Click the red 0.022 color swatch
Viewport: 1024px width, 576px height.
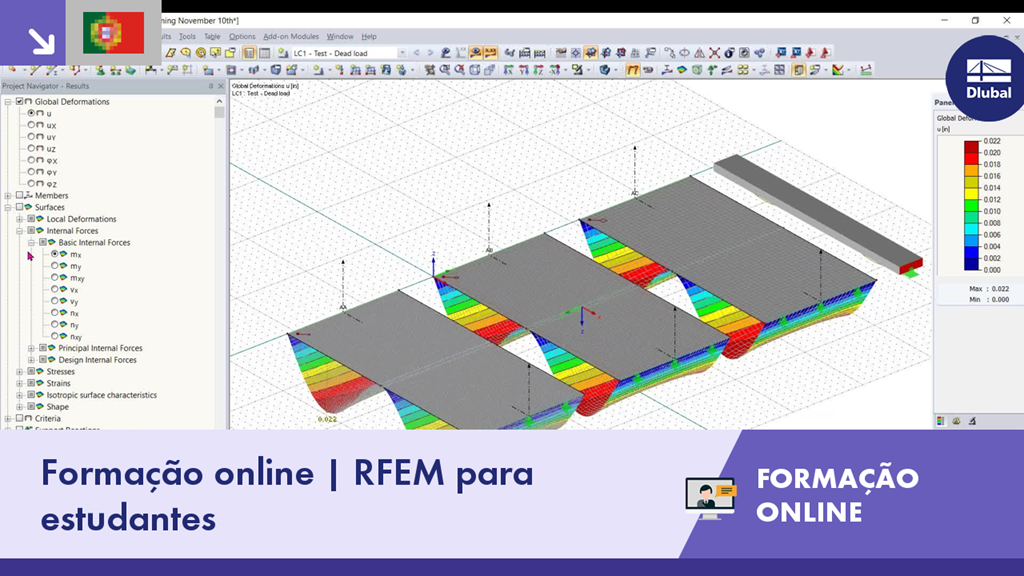pos(972,147)
